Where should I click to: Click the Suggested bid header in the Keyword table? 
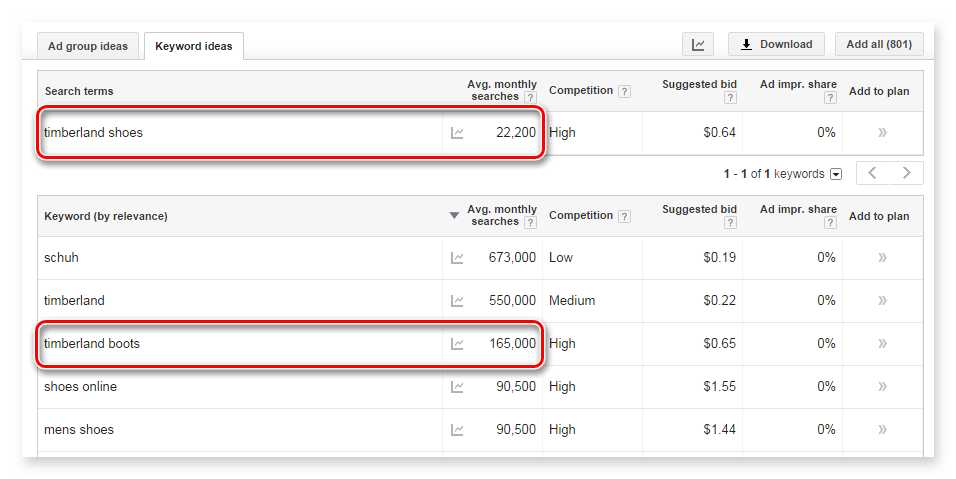[x=699, y=209]
